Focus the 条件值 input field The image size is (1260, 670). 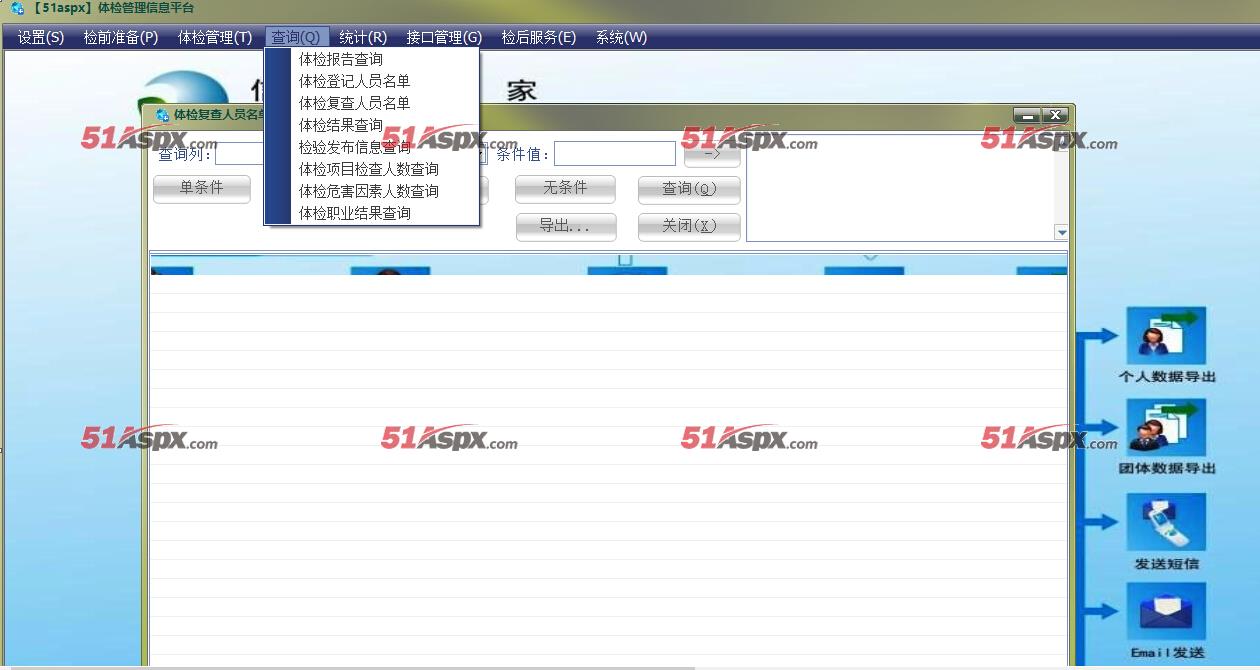[x=615, y=154]
